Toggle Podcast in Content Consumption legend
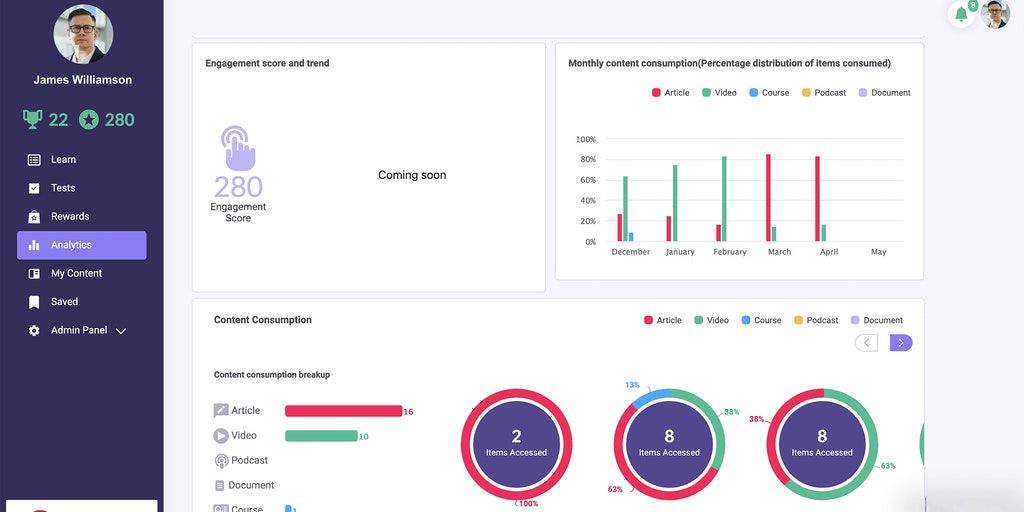 coord(816,321)
